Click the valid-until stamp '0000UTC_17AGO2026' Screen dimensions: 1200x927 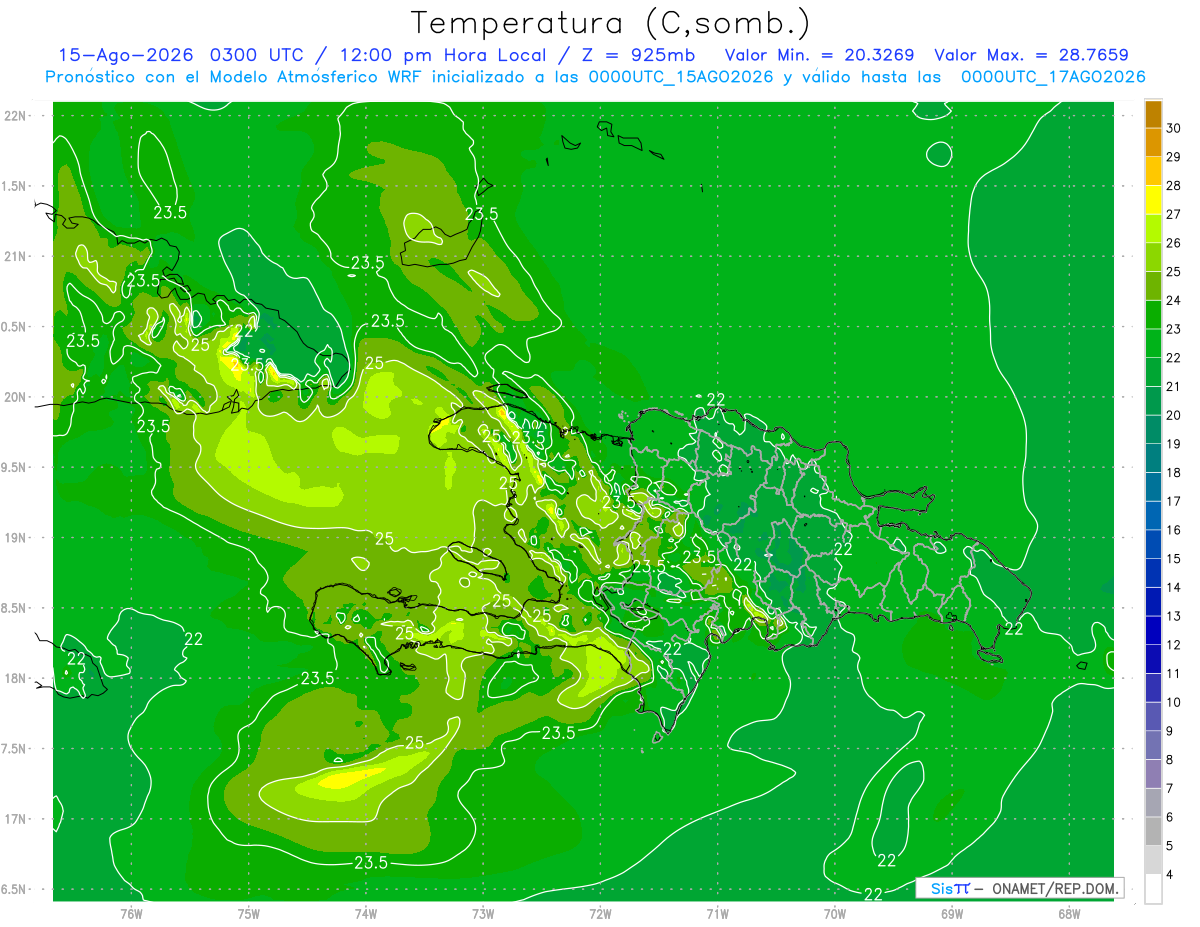tap(1053, 77)
